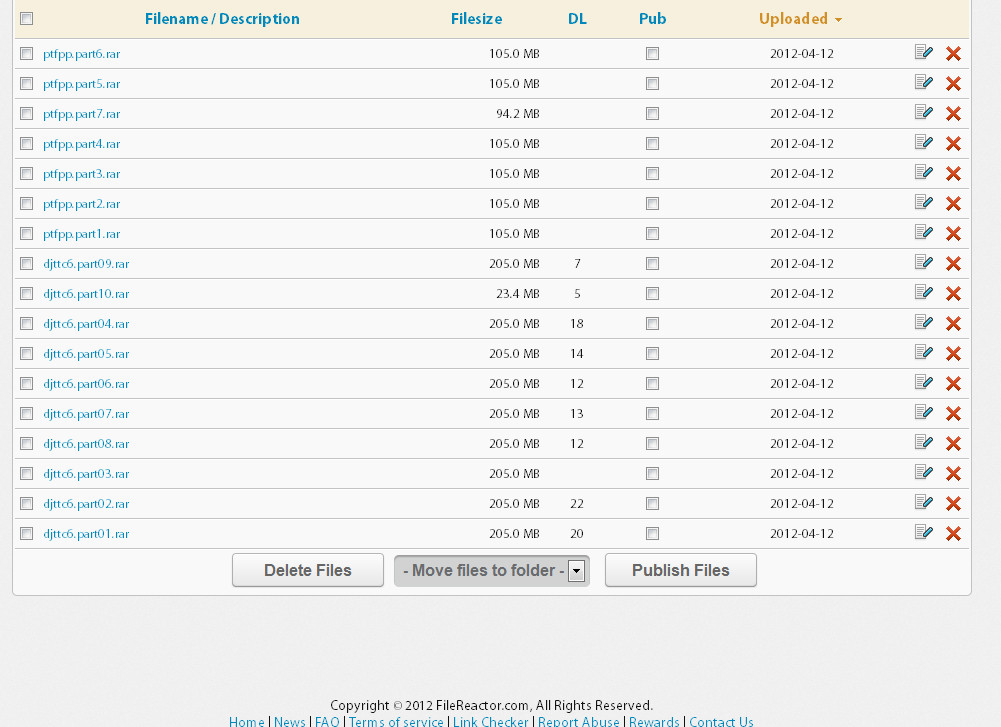
Task: Click the Publish Files button
Action: (x=681, y=570)
